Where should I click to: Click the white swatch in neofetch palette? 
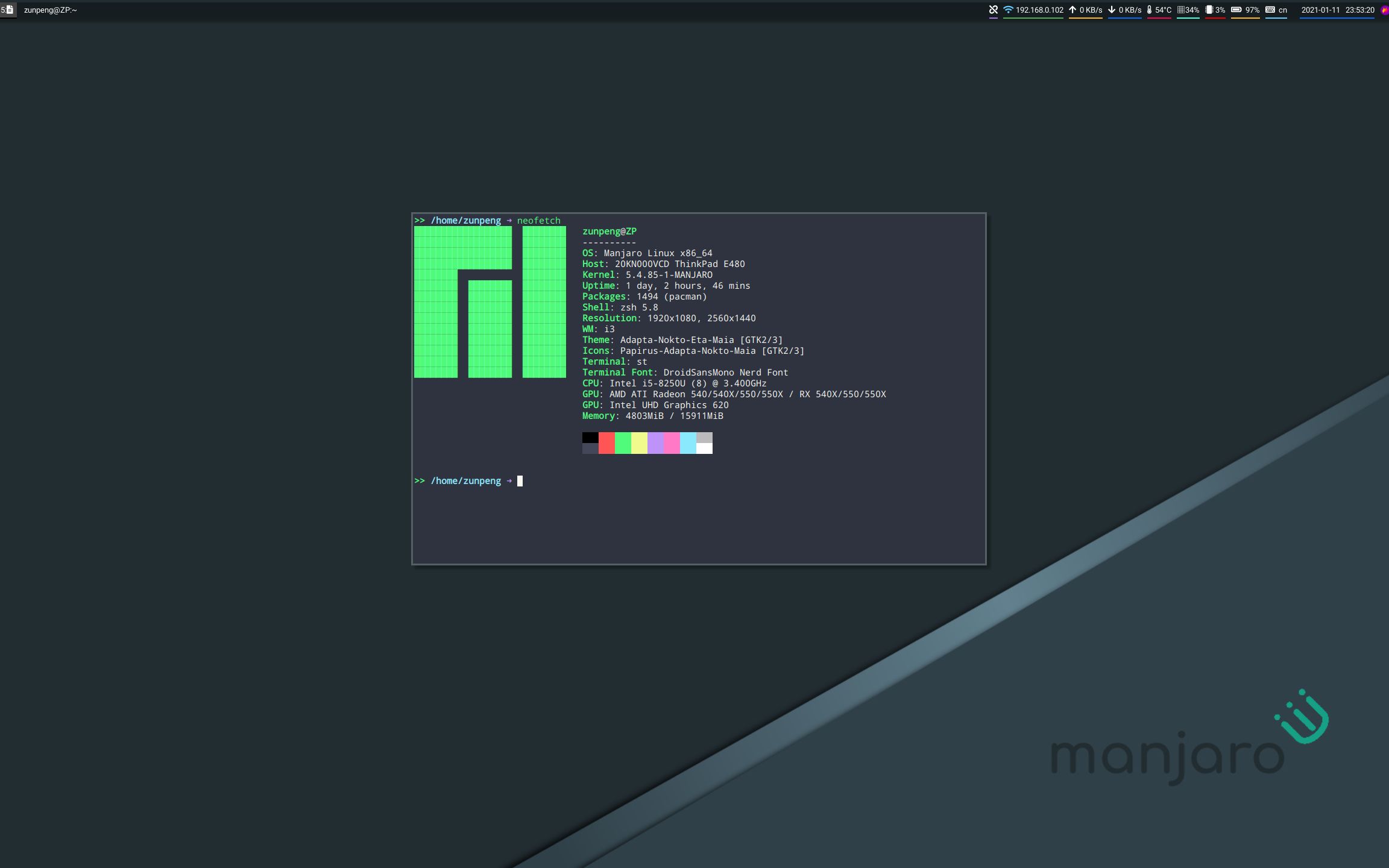704,448
